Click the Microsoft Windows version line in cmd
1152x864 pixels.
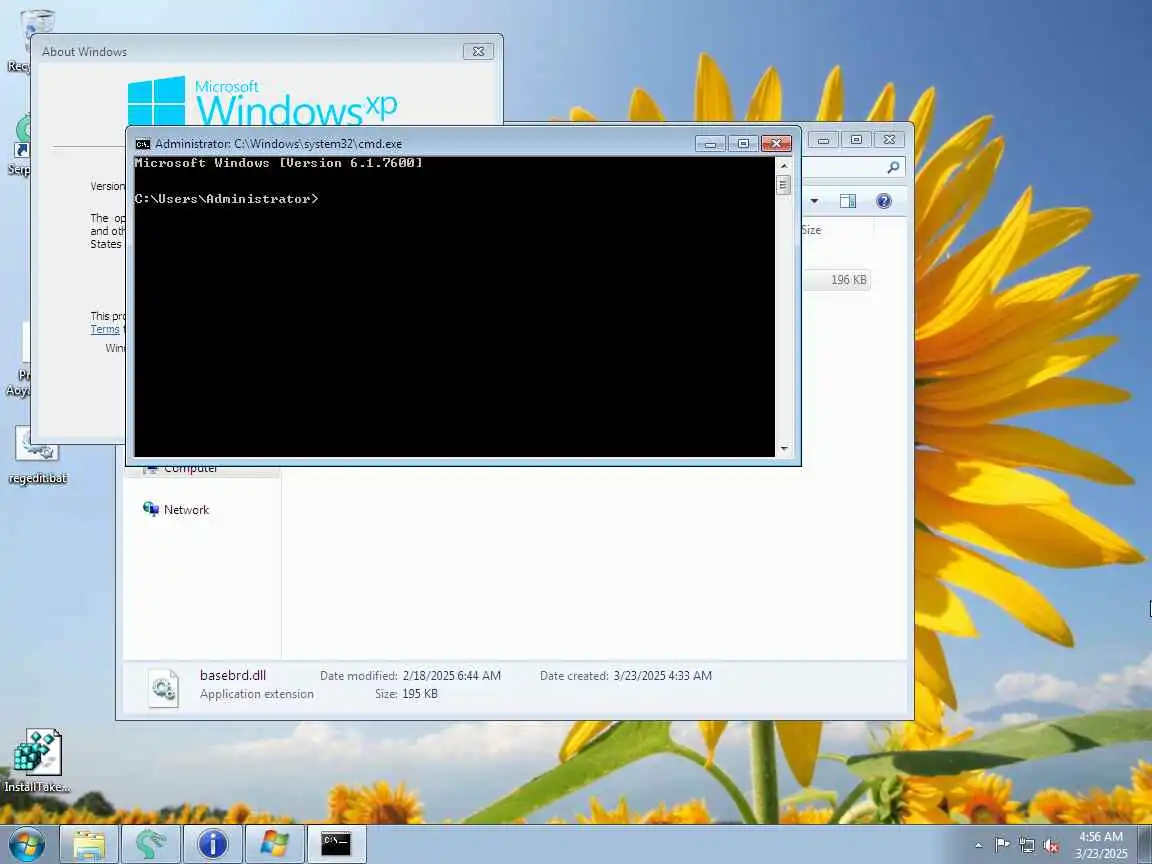278,163
